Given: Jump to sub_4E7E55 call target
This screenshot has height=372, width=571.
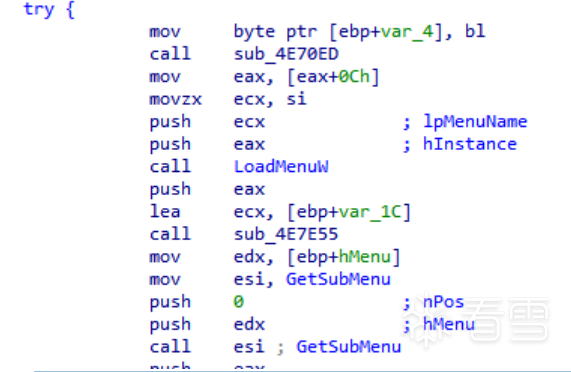Looking at the screenshot, I should (286, 234).
